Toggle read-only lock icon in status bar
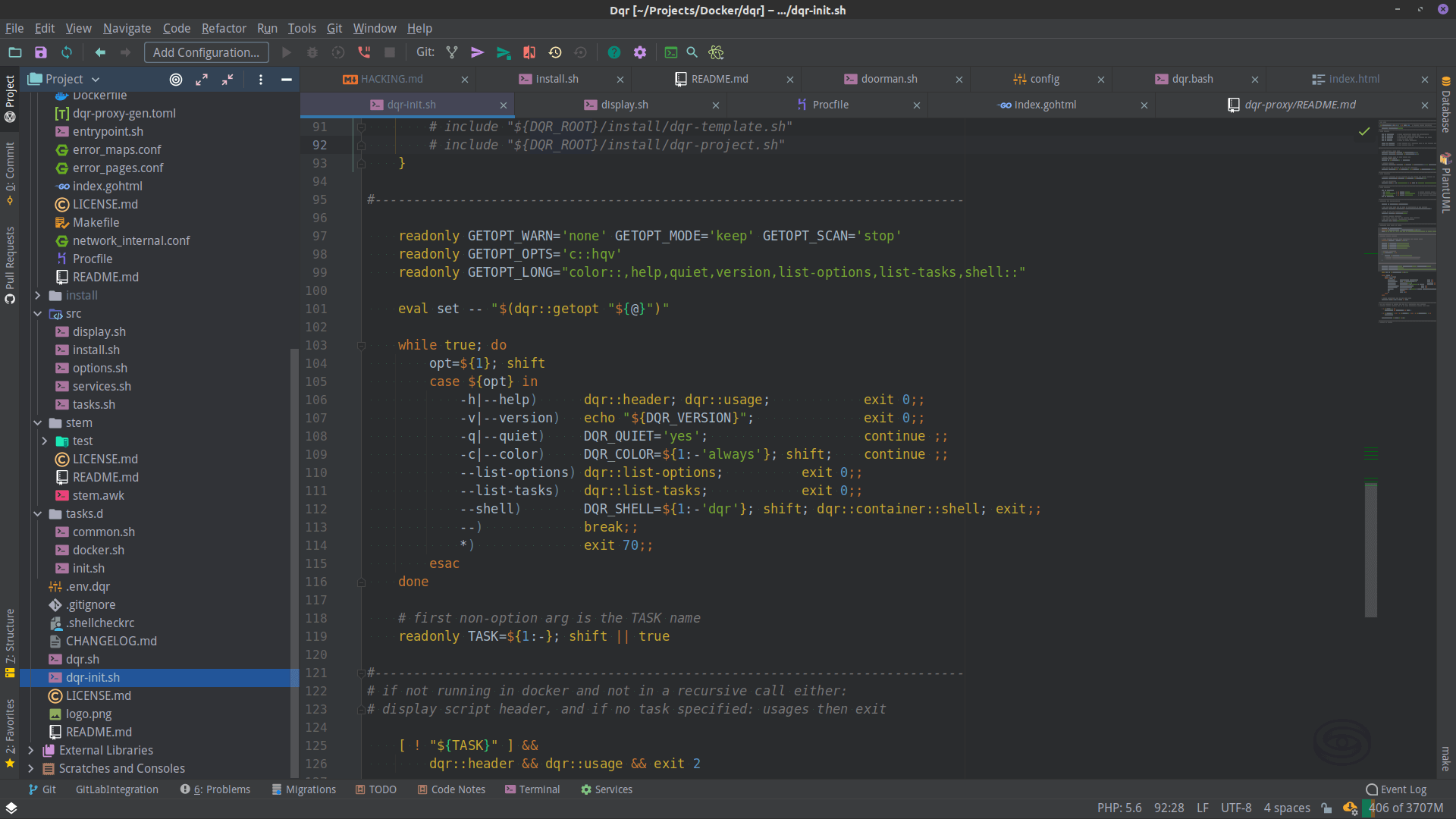1456x819 pixels. (1326, 808)
